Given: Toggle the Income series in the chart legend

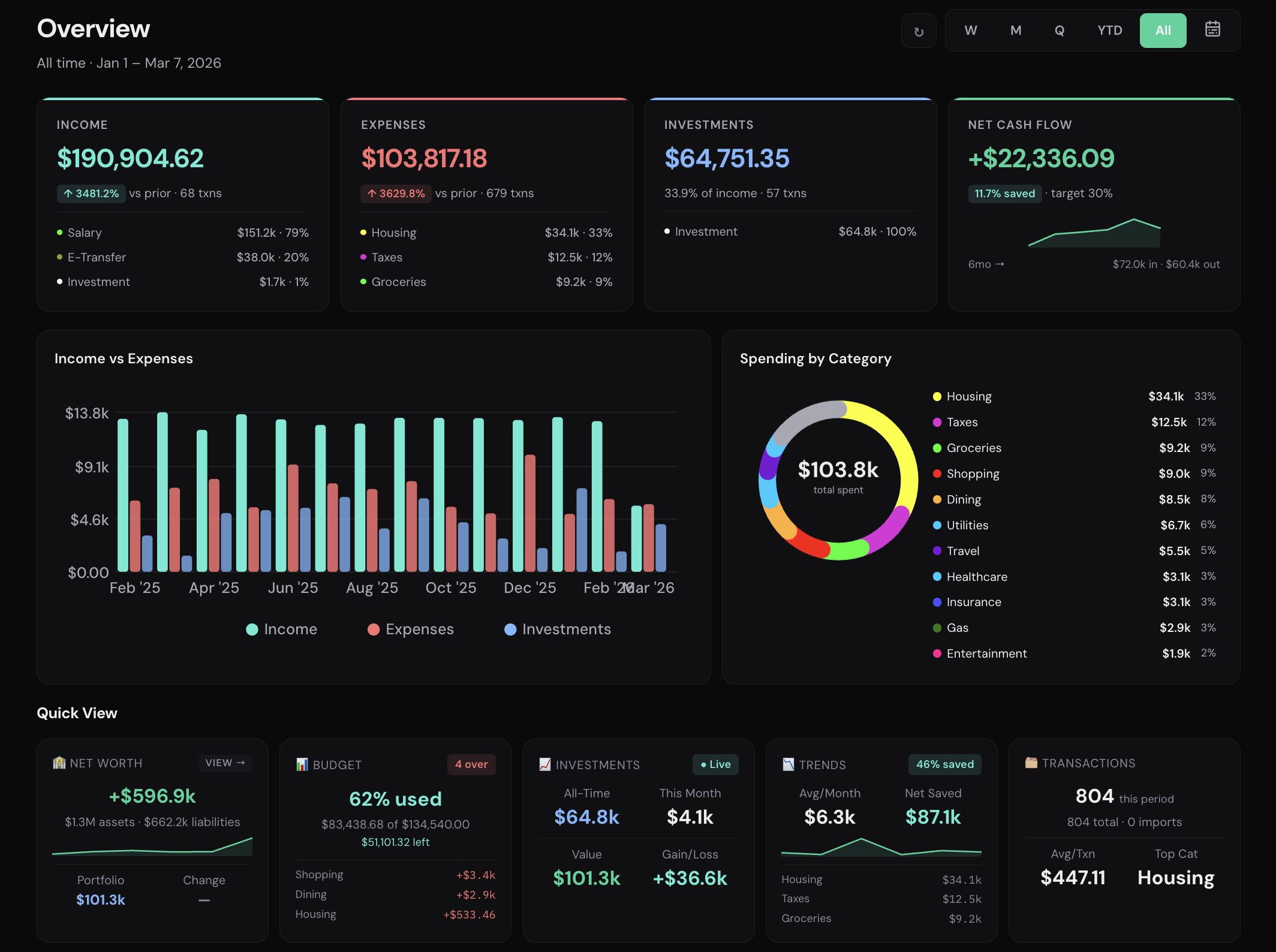Looking at the screenshot, I should coord(281,629).
